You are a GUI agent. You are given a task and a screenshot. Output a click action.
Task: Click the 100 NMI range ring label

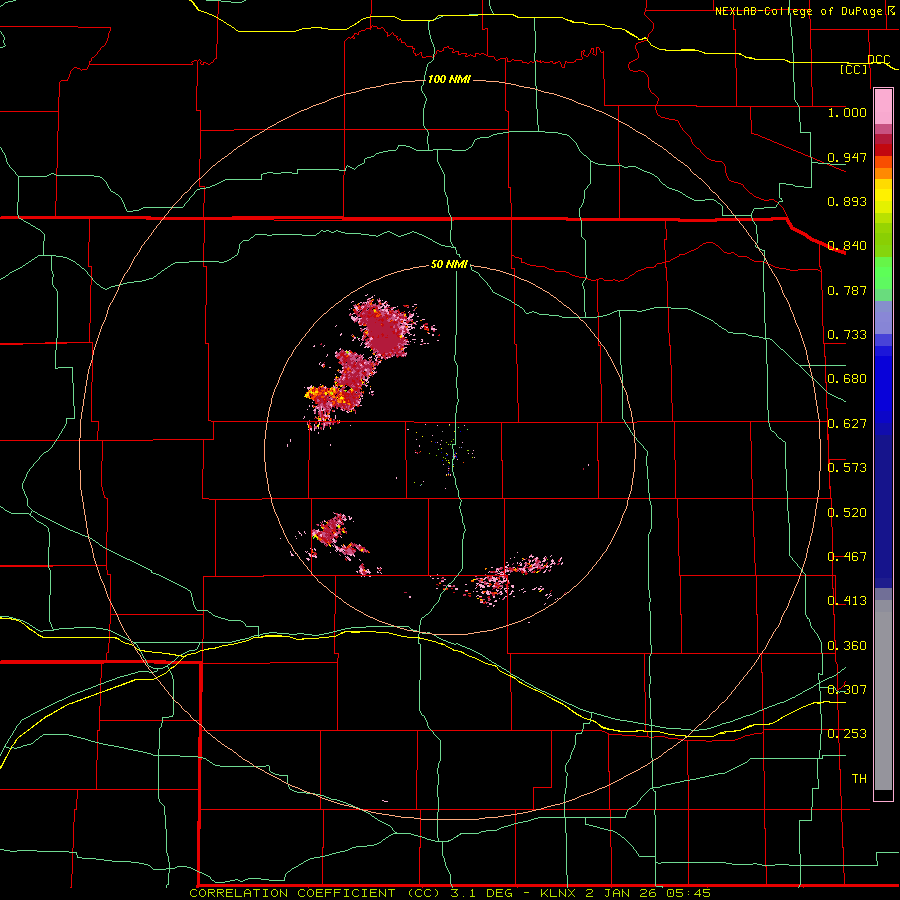[449, 79]
